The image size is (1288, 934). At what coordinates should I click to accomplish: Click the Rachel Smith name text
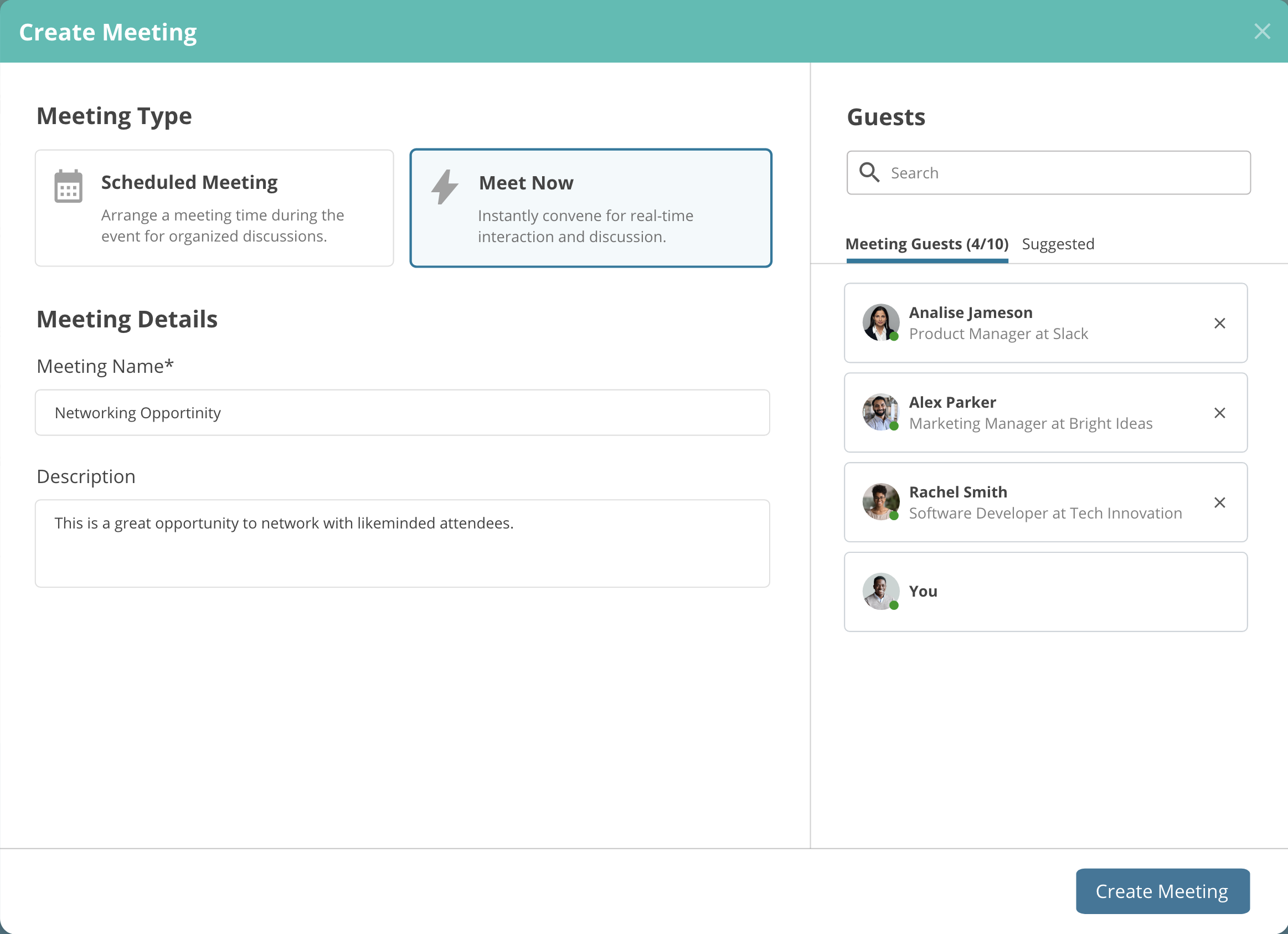click(x=958, y=492)
